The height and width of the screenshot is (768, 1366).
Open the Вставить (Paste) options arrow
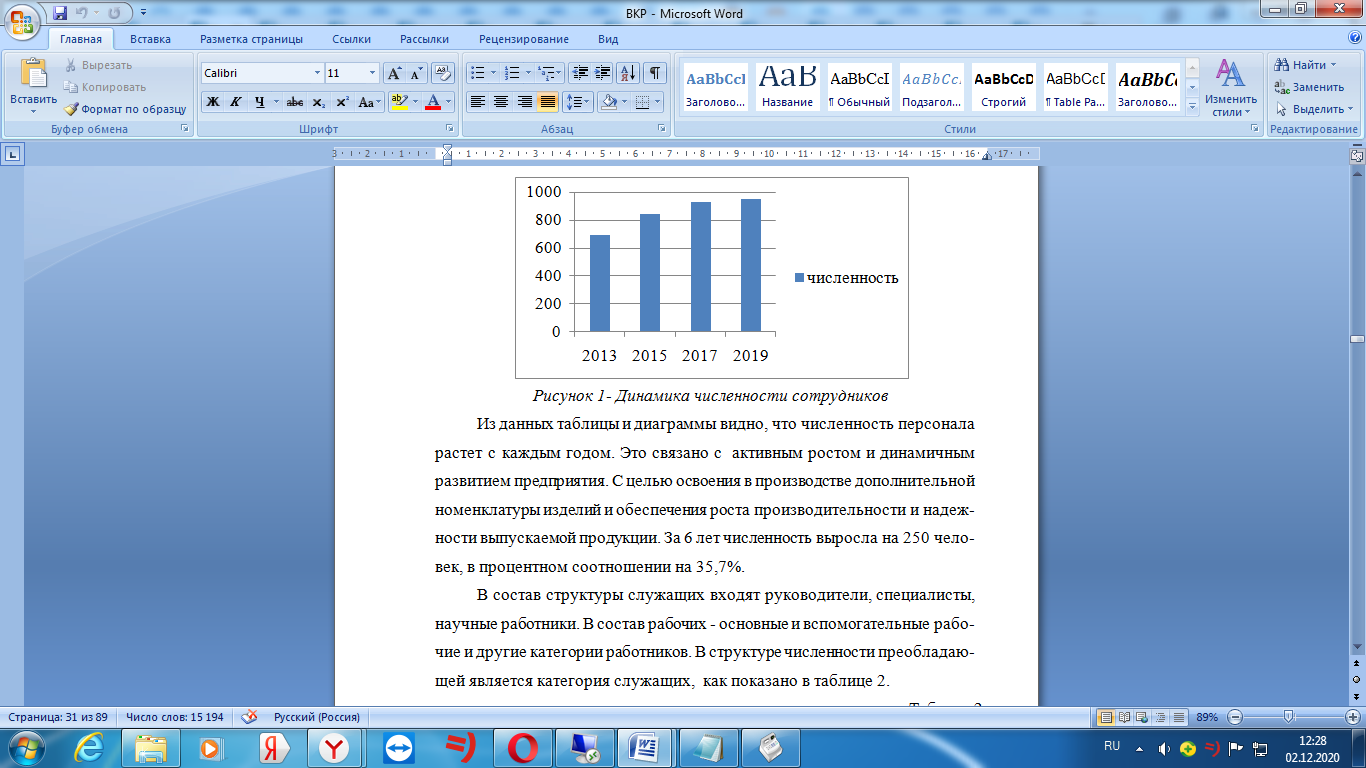tap(33, 112)
